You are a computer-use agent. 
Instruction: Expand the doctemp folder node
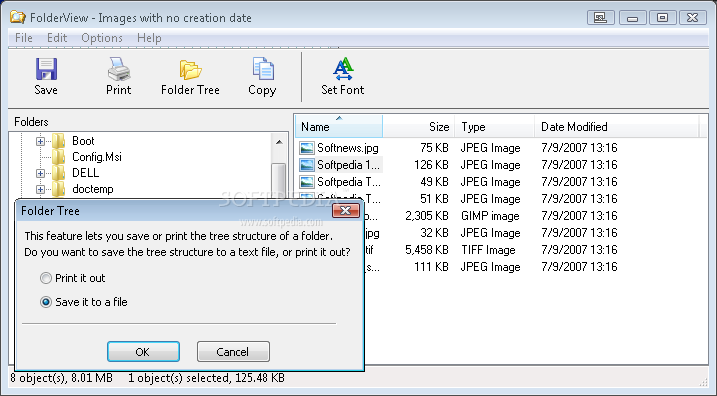40,189
